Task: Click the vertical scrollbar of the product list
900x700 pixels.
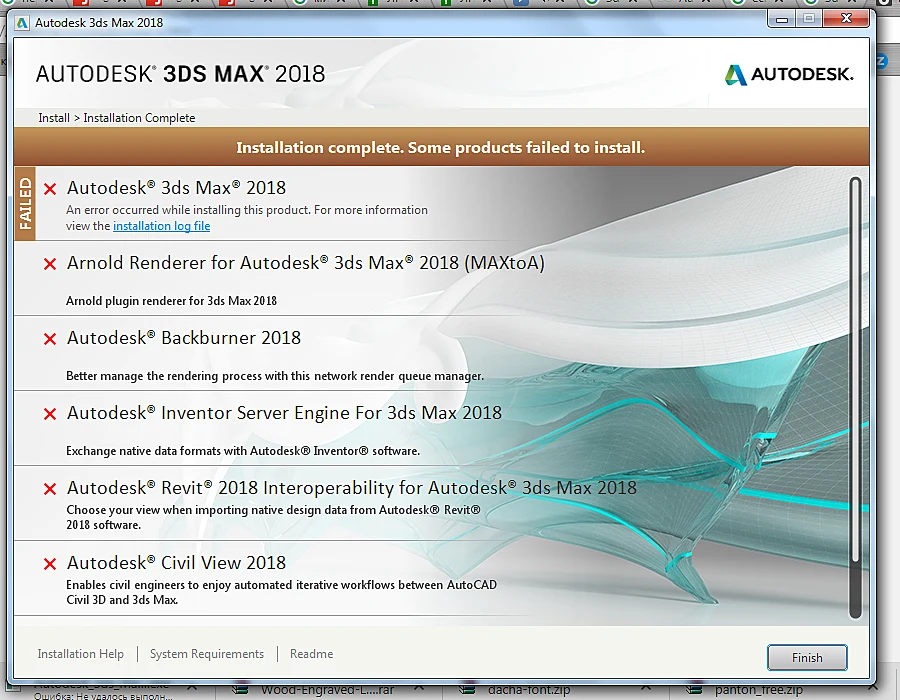Action: pyautogui.click(x=855, y=398)
